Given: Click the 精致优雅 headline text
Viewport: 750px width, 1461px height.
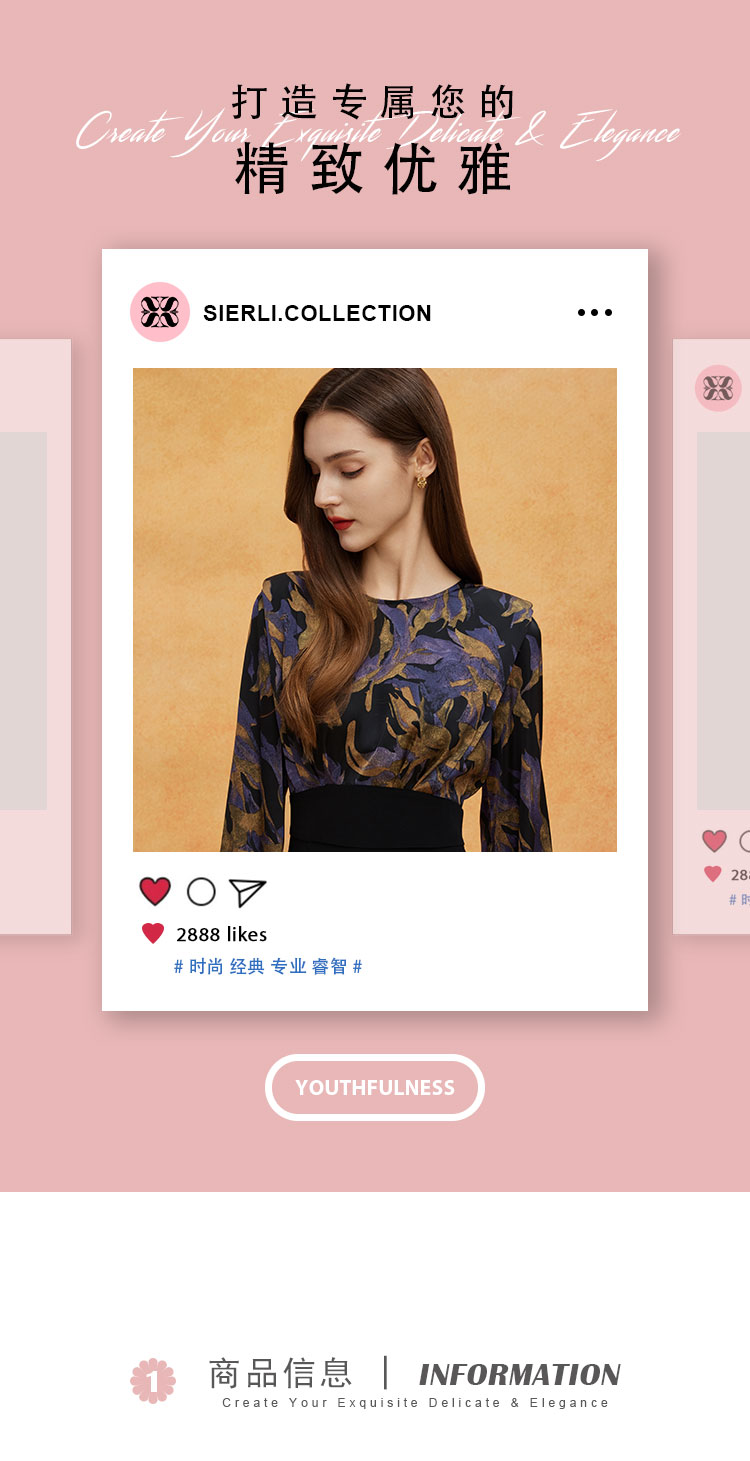Looking at the screenshot, I should (374, 169).
